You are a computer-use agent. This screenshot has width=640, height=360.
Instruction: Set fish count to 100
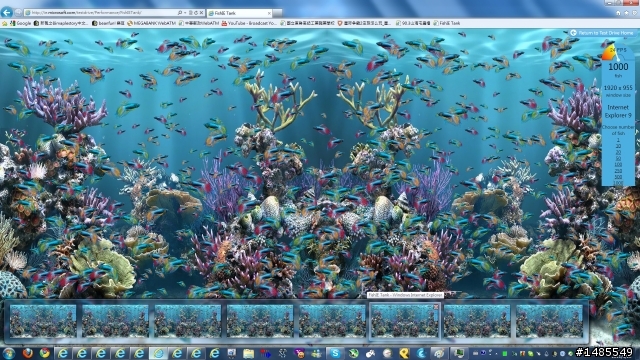(618, 164)
